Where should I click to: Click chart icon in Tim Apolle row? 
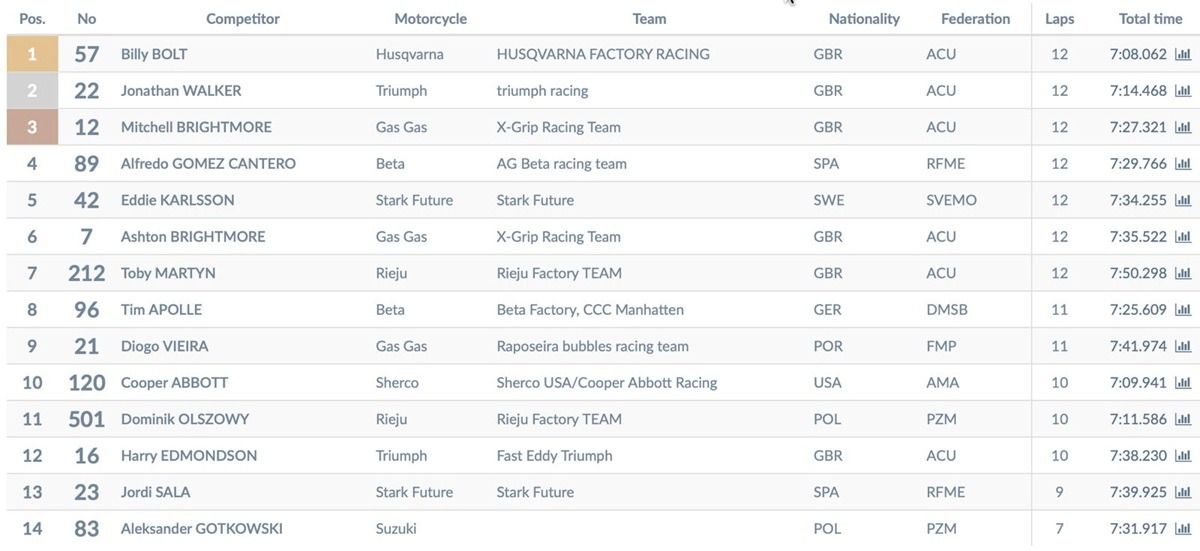point(1183,310)
